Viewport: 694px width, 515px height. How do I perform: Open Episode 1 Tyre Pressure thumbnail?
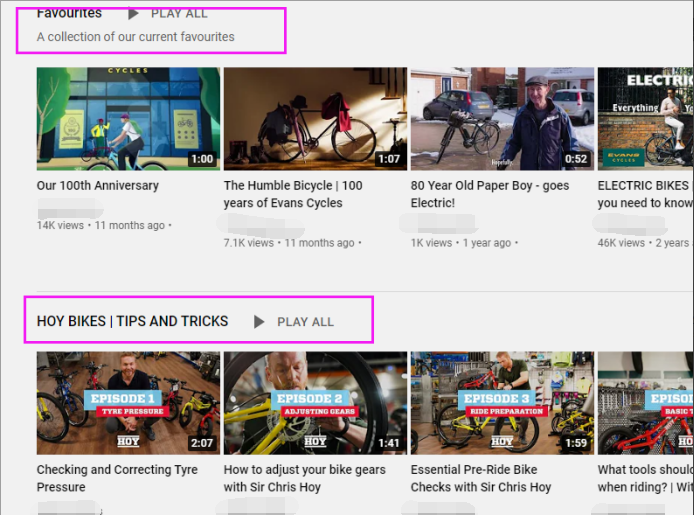point(128,403)
